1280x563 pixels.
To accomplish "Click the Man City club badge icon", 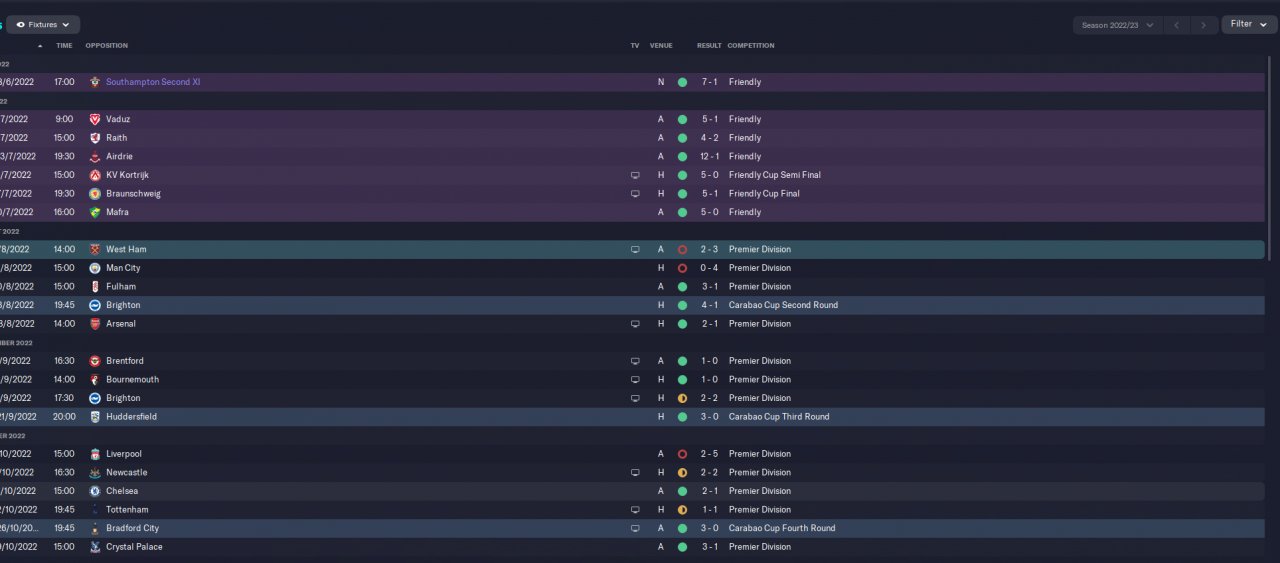I will coord(95,268).
